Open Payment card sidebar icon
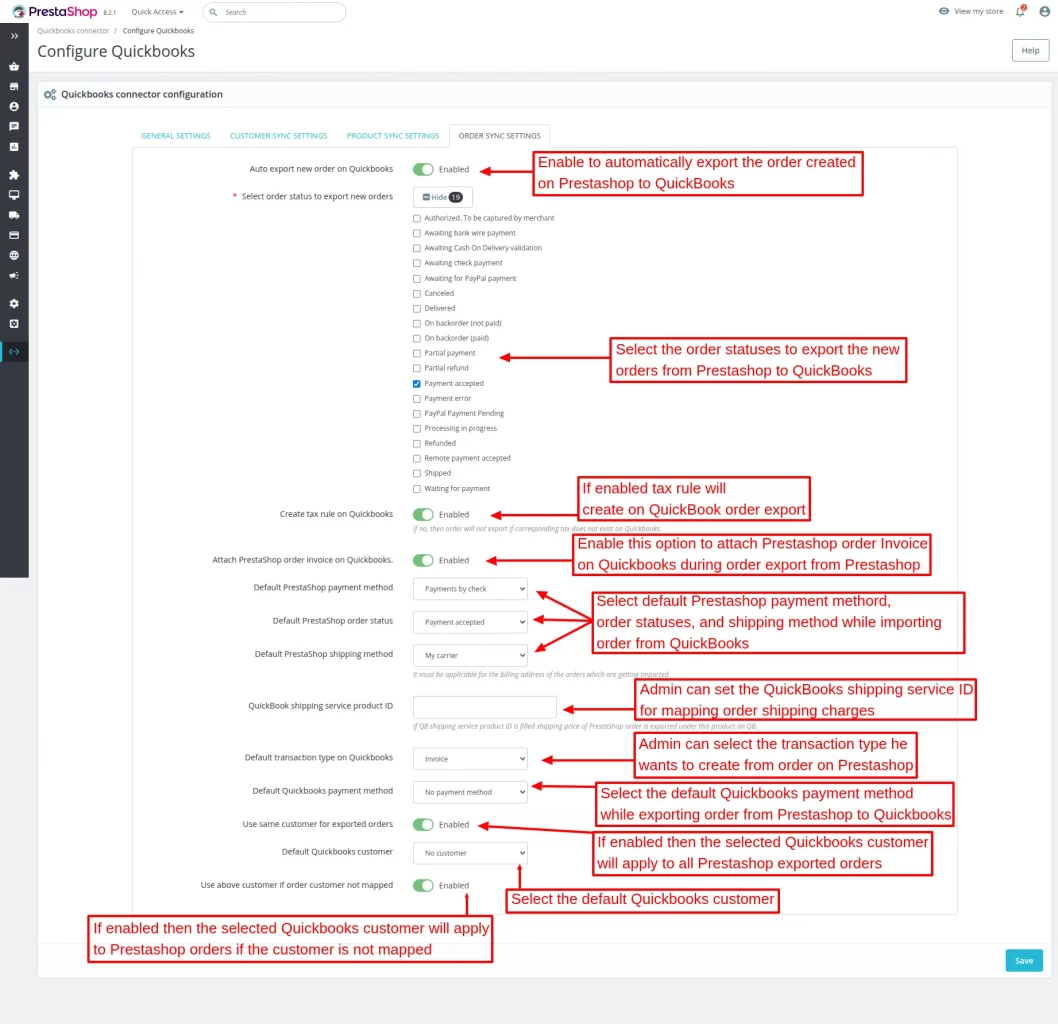The width and height of the screenshot is (1058, 1024). (14, 235)
